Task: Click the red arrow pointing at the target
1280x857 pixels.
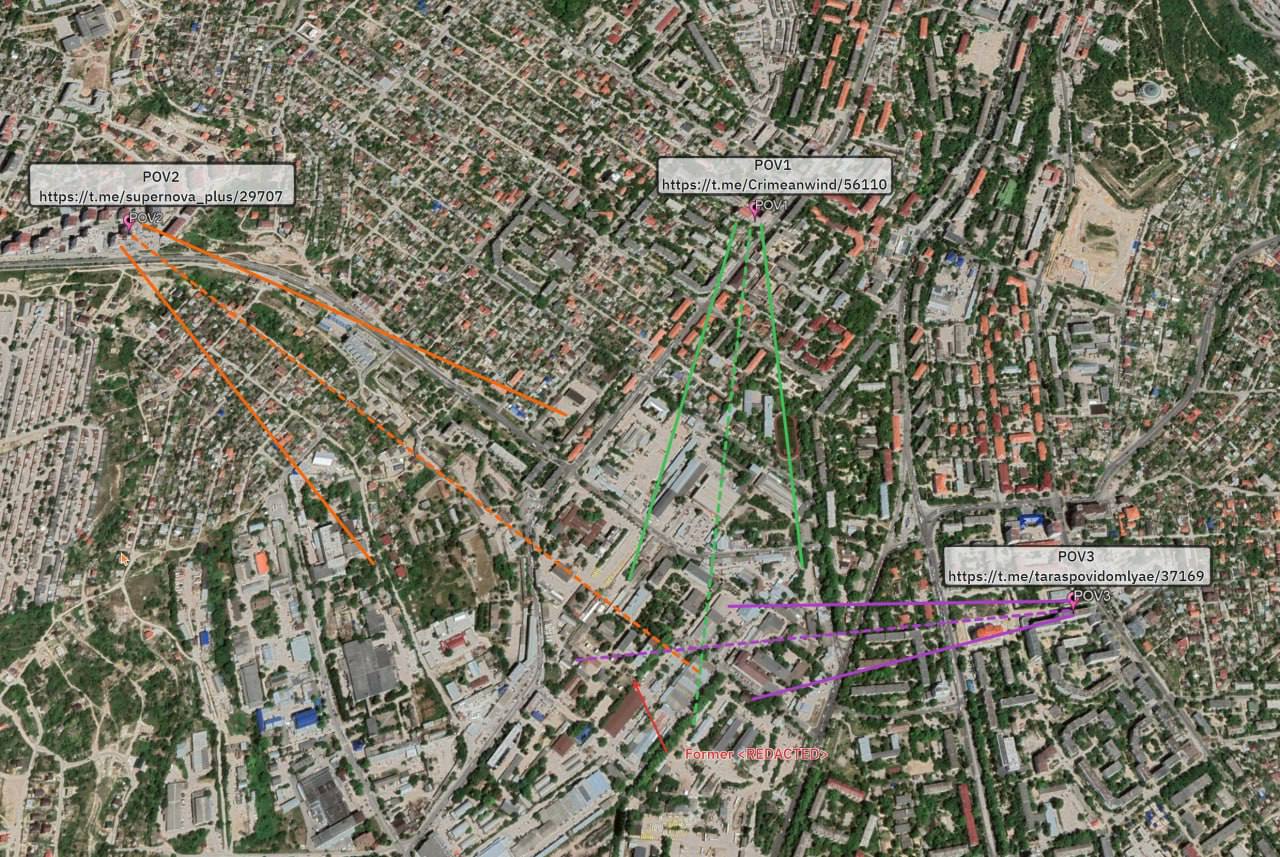Action: (648, 714)
